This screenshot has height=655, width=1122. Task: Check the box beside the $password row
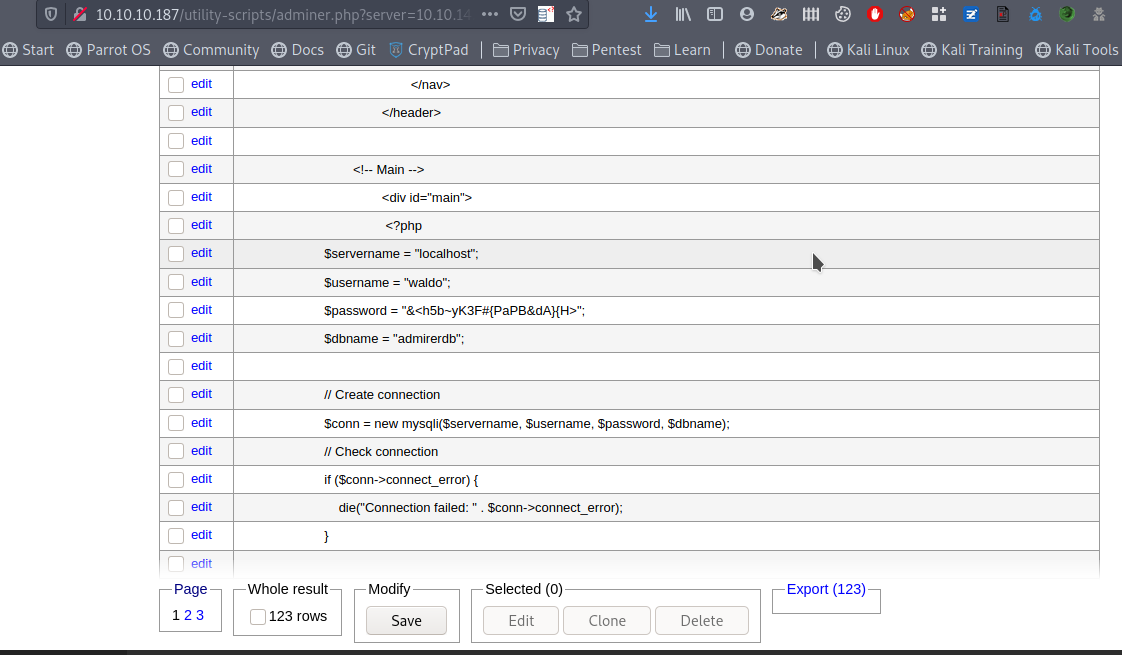pyautogui.click(x=176, y=310)
